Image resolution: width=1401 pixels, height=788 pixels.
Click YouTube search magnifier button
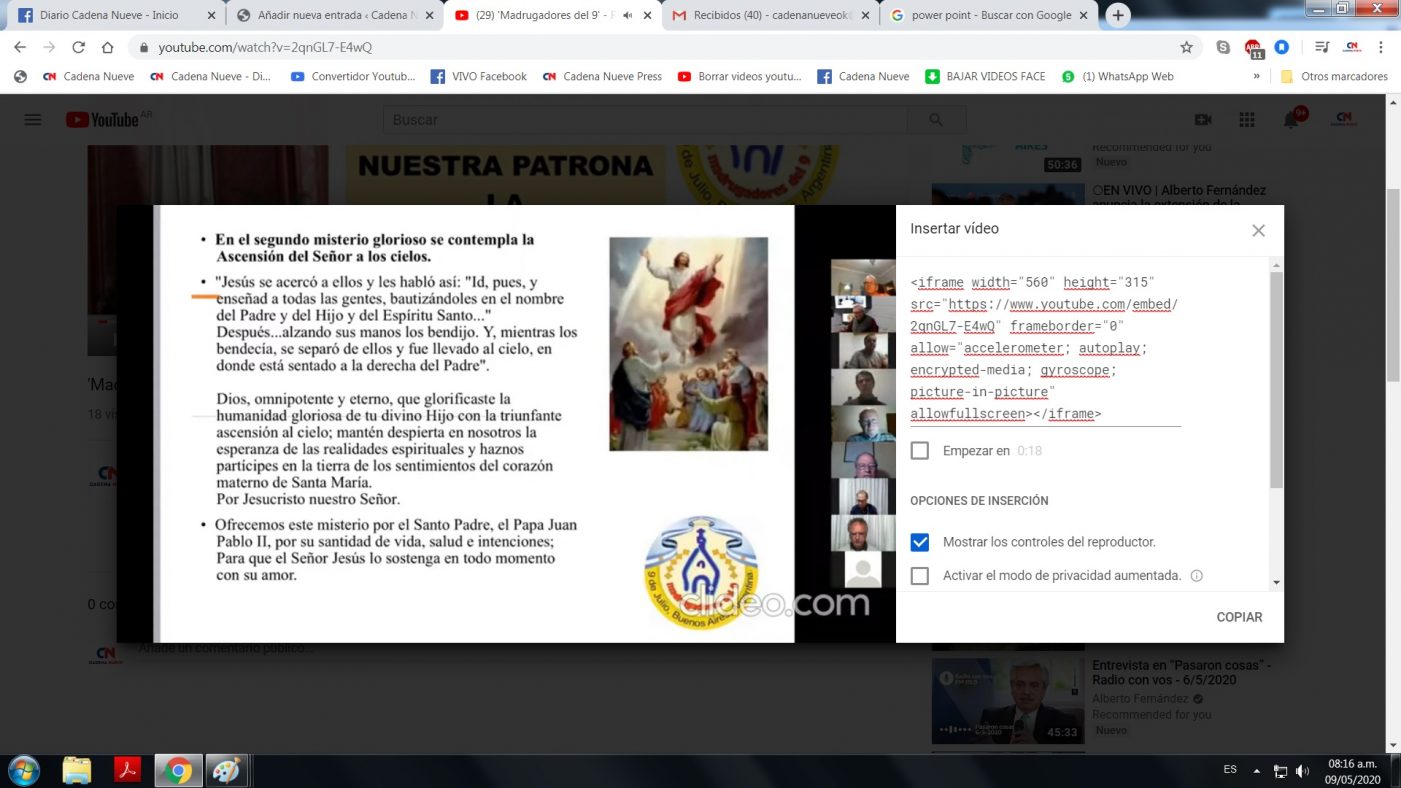936,120
